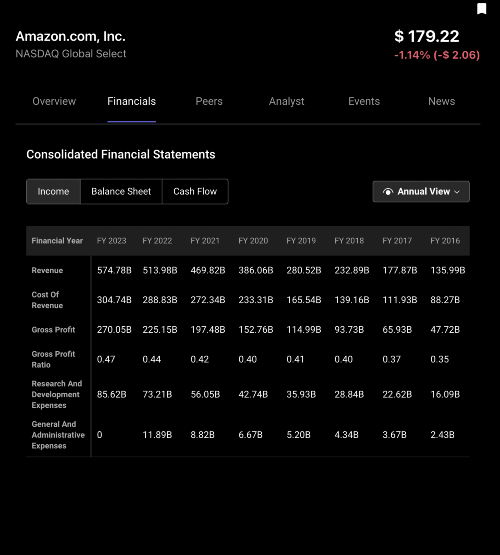
Task: Click the FY 2023 column header
Action: pos(111,241)
